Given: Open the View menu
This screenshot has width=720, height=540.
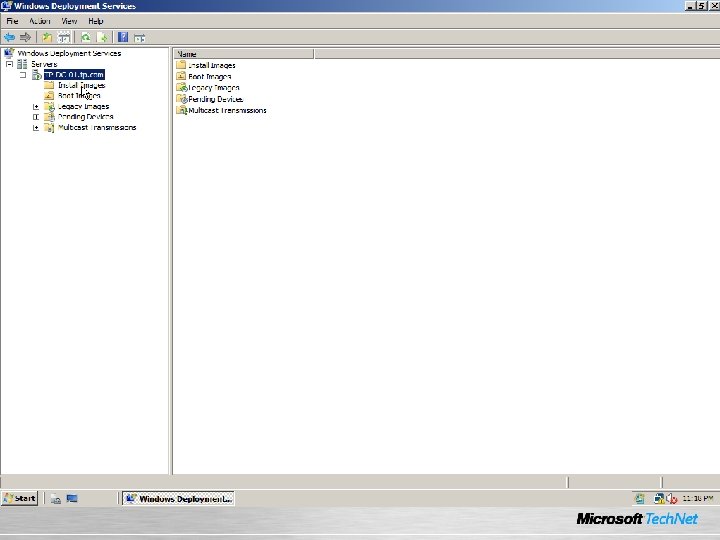Looking at the screenshot, I should (x=69, y=21).
